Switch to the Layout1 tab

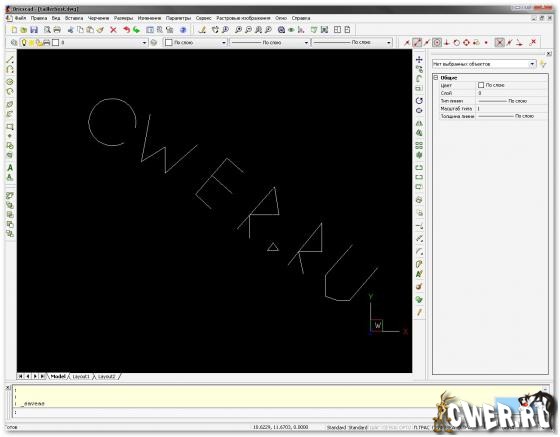[80, 376]
